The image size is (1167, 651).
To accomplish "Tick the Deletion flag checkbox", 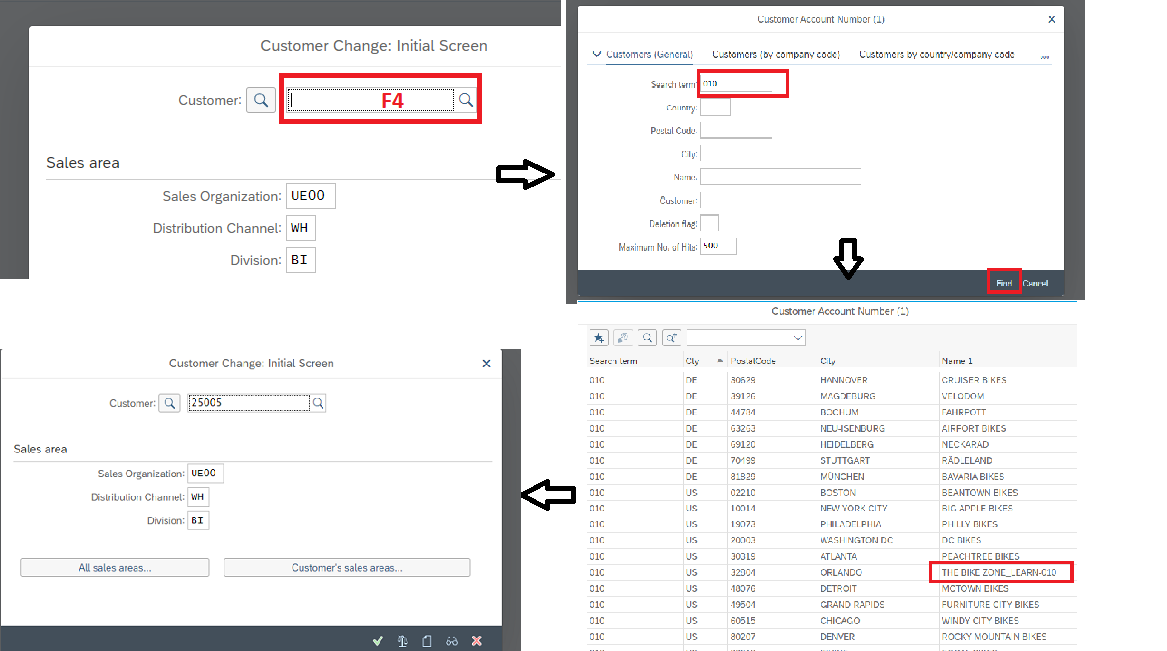I will pos(709,223).
